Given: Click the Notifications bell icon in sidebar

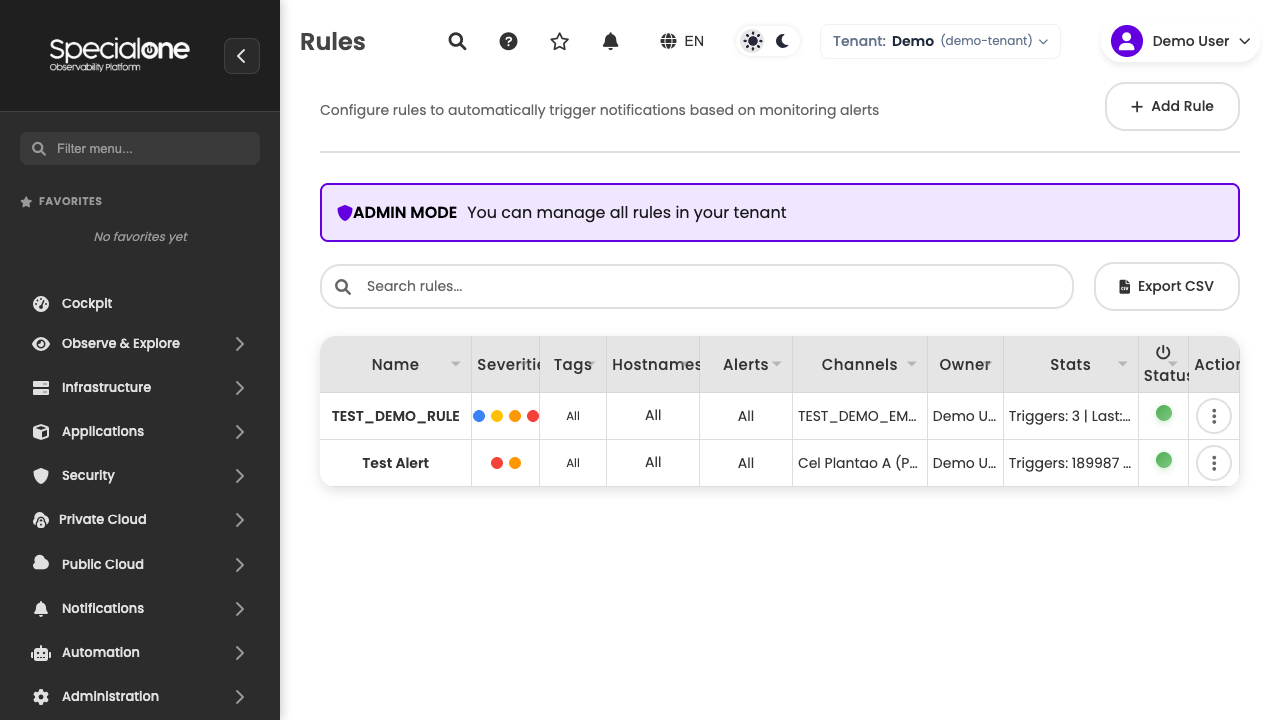Looking at the screenshot, I should [41, 608].
